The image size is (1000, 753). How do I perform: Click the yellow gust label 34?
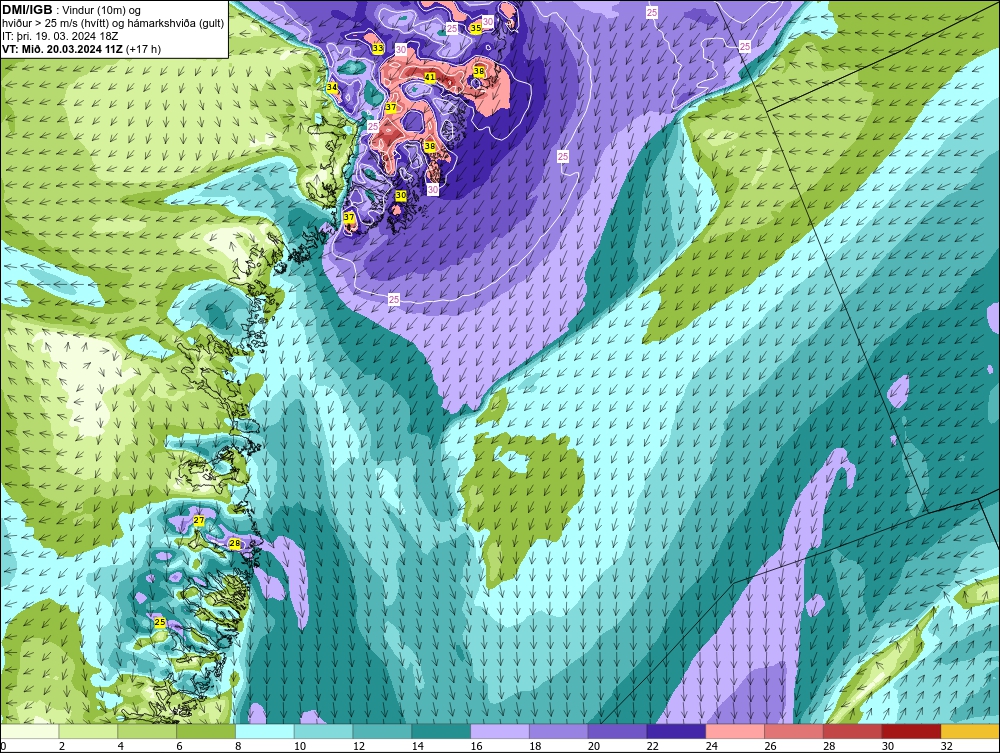coord(332,87)
